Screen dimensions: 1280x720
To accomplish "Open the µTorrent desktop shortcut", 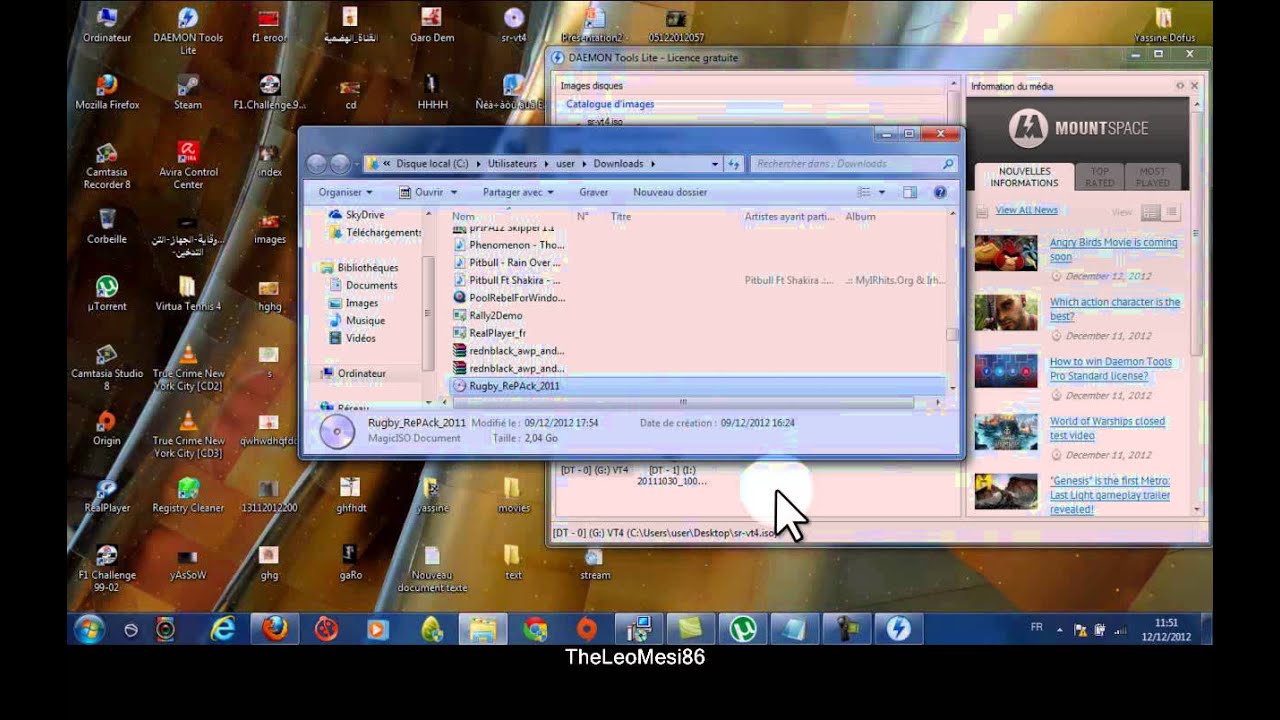I will point(107,294).
